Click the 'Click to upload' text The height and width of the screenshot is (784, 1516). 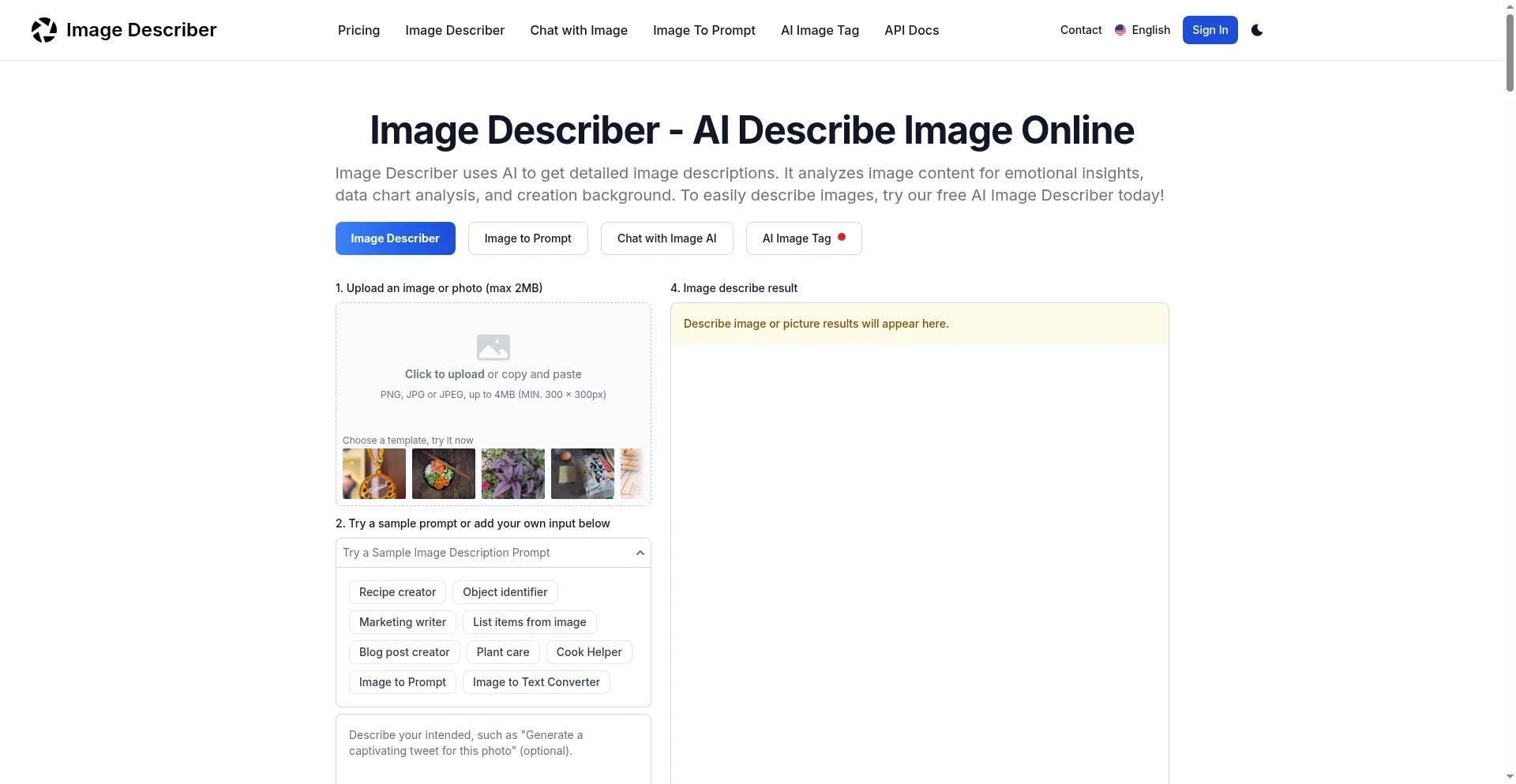click(445, 374)
